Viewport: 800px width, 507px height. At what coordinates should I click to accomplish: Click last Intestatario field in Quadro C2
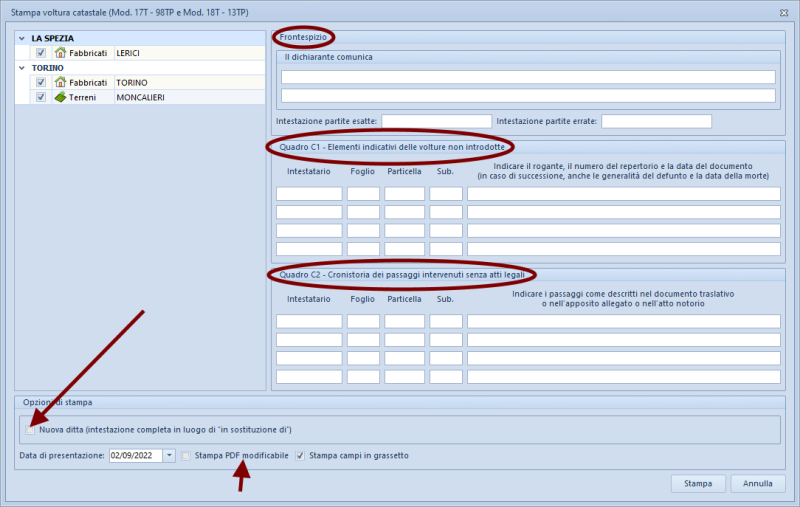pos(309,377)
